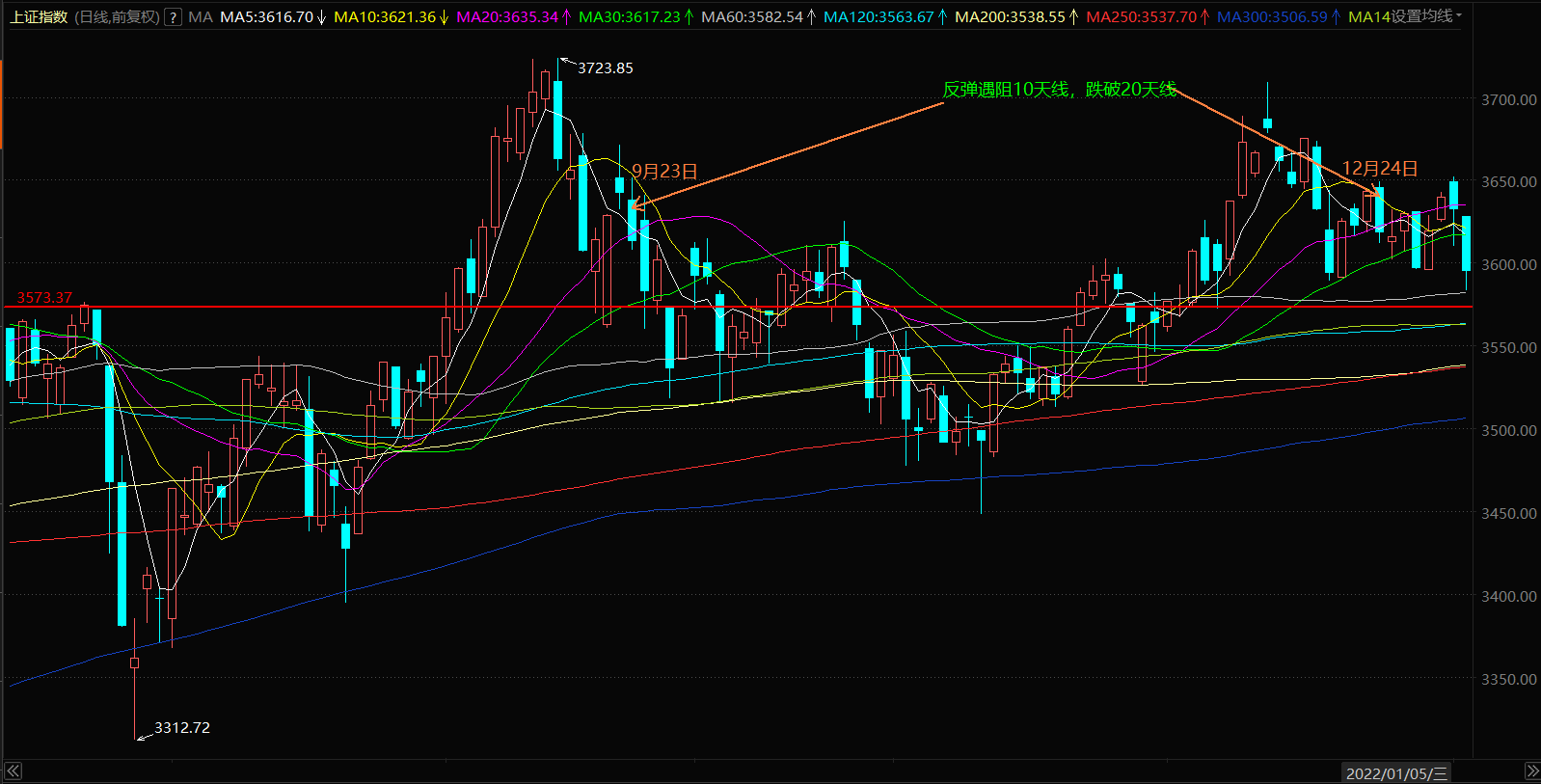
Task: Select the MA60:3582.54 indicator label
Action: pyautogui.click(x=751, y=17)
